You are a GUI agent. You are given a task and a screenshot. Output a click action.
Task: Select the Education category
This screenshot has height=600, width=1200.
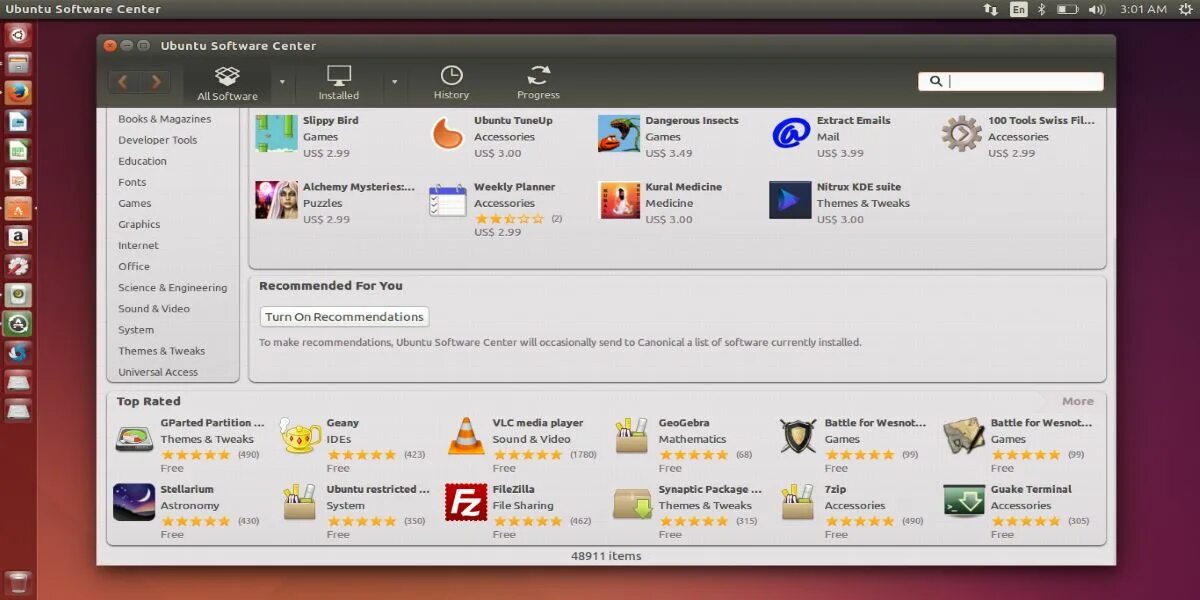click(143, 161)
